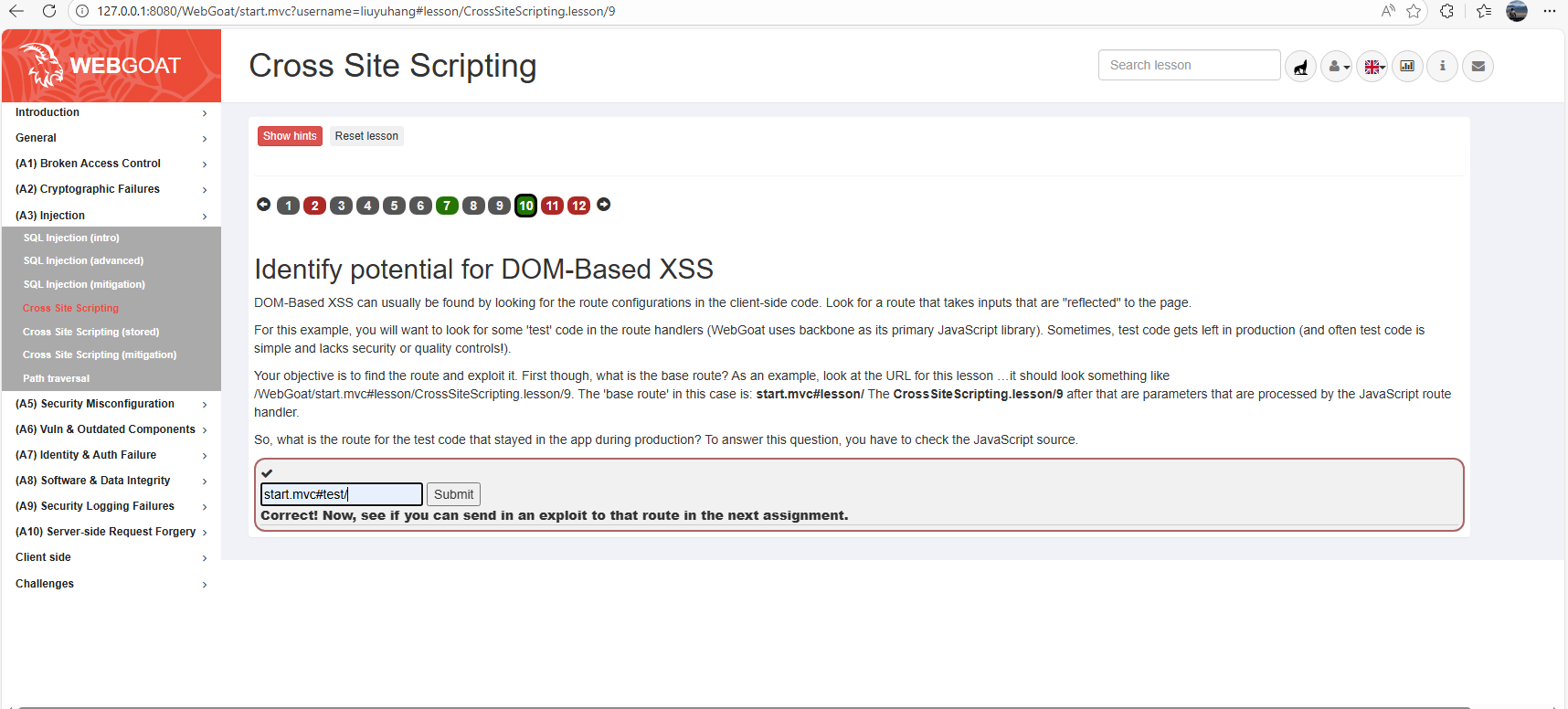Jump to lesson page 5
The height and width of the screenshot is (709, 1568).
click(395, 206)
